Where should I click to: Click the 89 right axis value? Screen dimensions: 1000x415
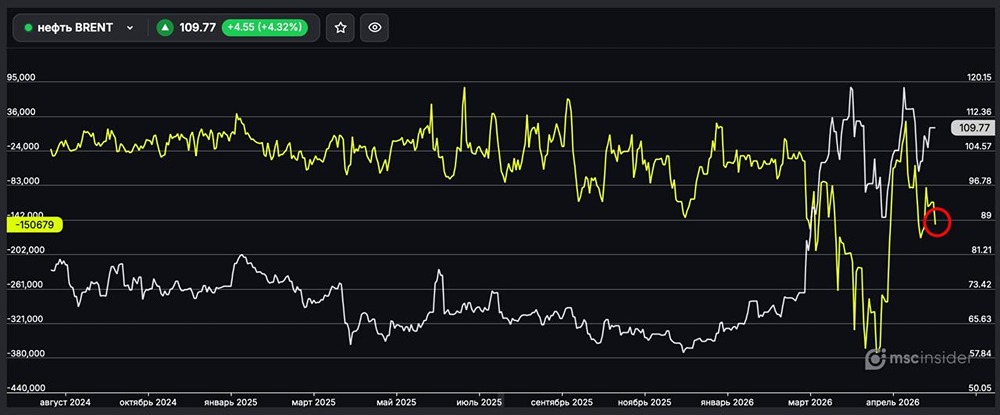tap(985, 215)
